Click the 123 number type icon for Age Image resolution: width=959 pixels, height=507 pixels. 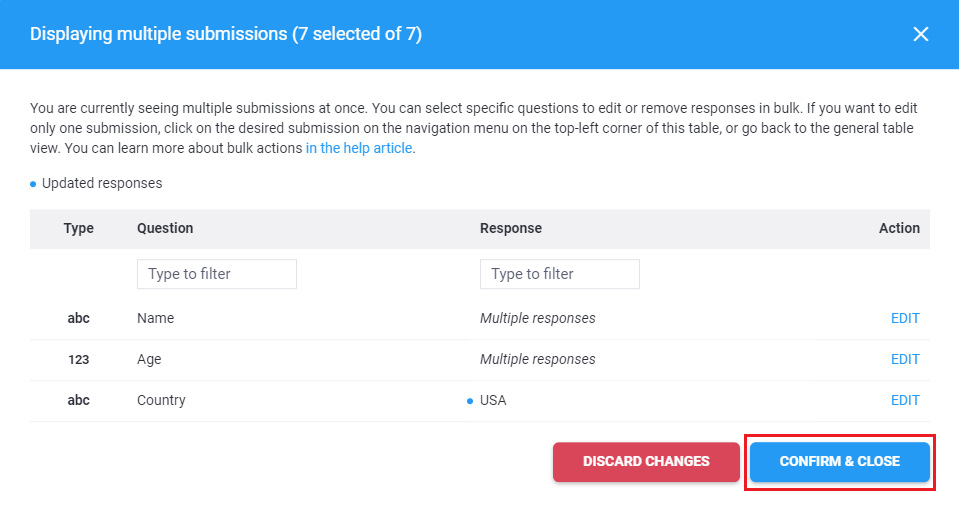78,359
